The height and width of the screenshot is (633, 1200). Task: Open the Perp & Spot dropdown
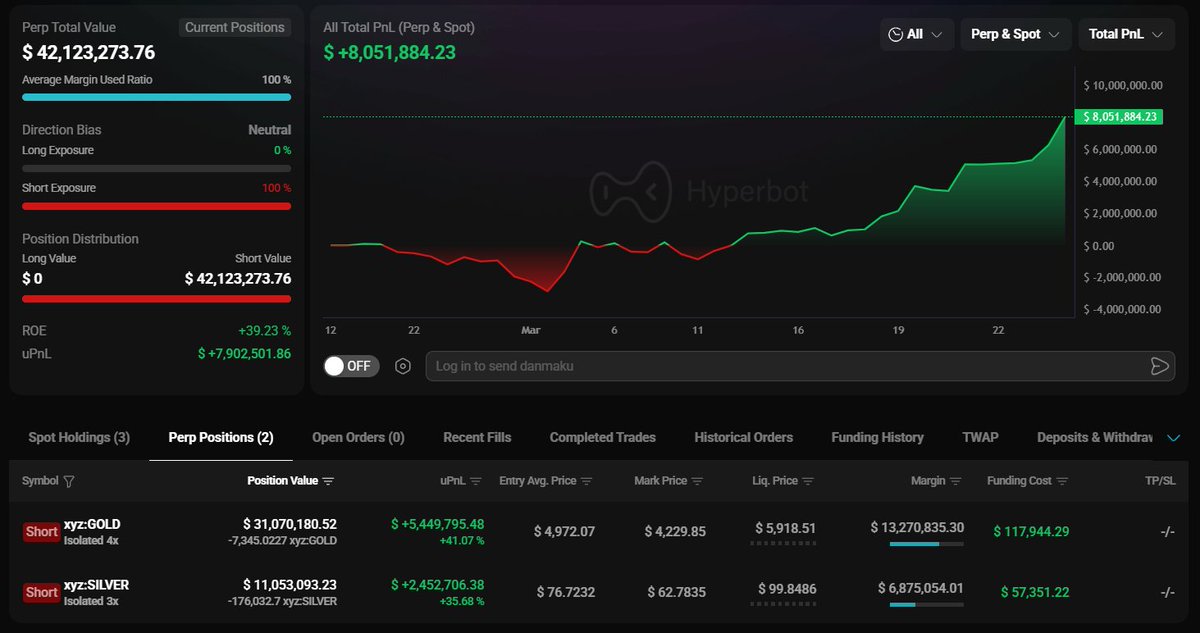pyautogui.click(x=1015, y=34)
